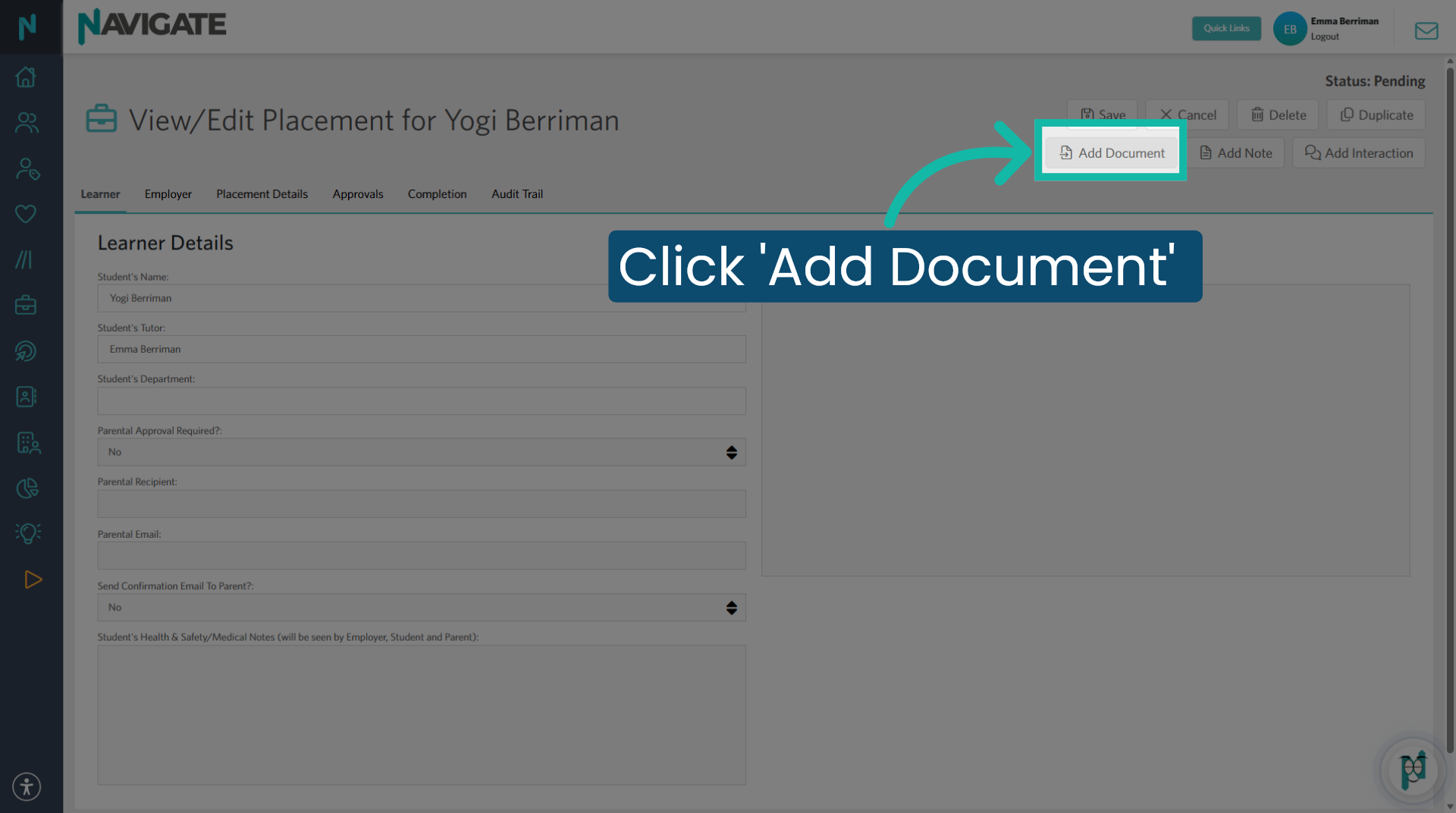Click the Status: Pending text
The height and width of the screenshot is (813, 1456).
click(x=1375, y=81)
